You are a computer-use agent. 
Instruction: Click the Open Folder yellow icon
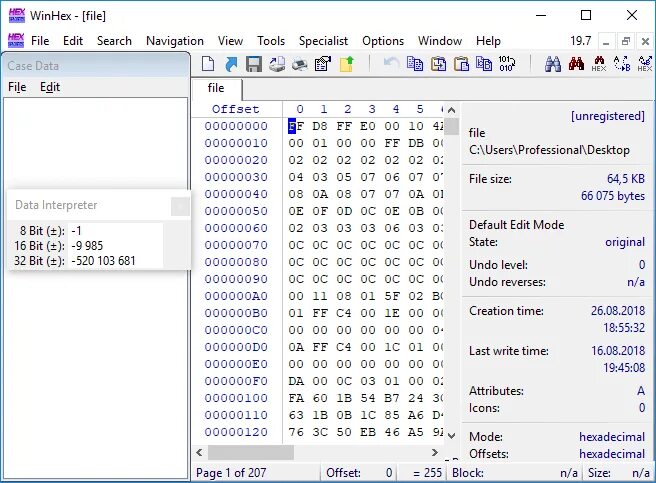pos(346,64)
